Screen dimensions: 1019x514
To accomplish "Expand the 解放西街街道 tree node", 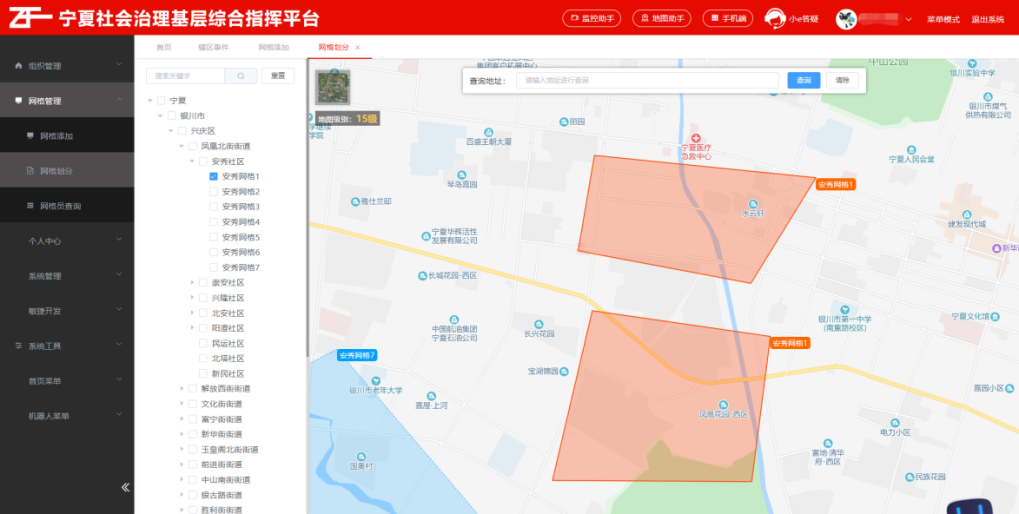I will [x=182, y=389].
